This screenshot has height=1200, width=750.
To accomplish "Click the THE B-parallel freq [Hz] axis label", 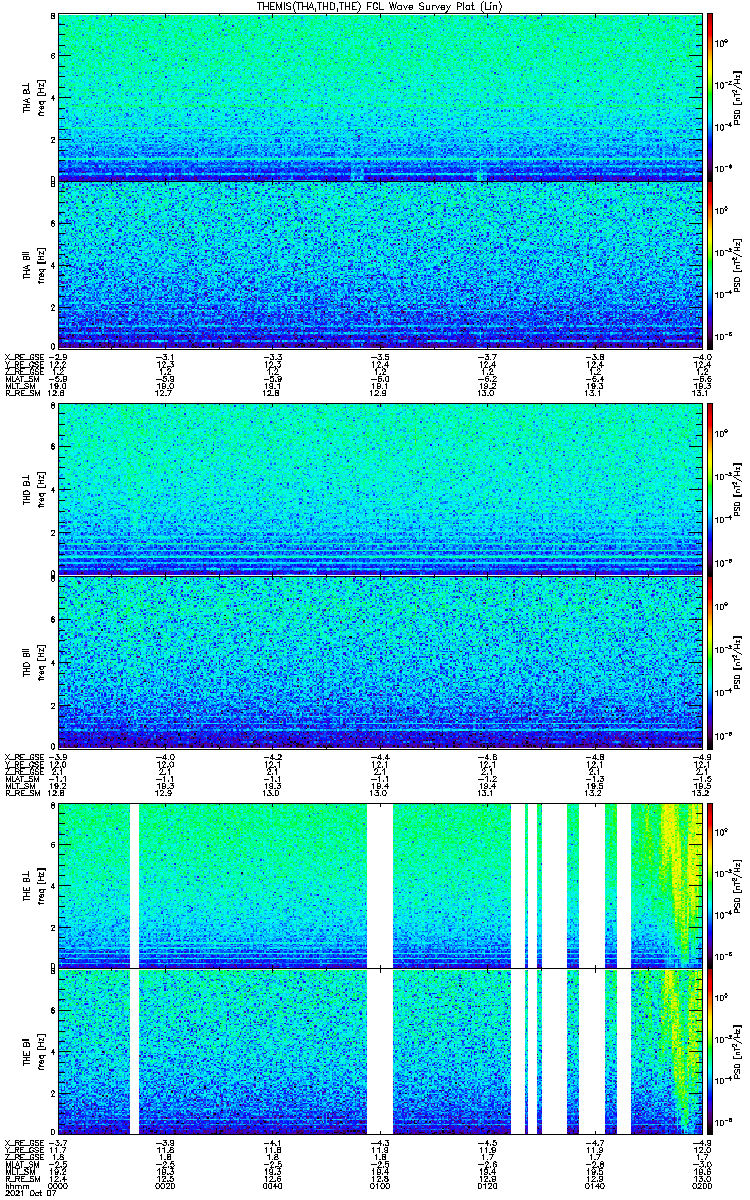I will [41, 1051].
